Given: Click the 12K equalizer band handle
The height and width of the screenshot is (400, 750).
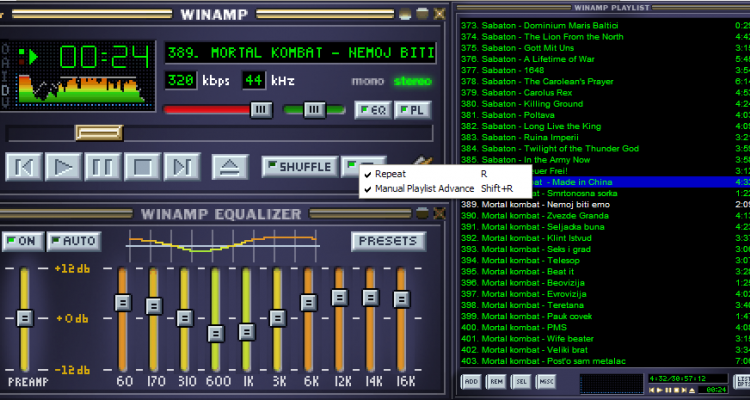Looking at the screenshot, I should tap(340, 298).
